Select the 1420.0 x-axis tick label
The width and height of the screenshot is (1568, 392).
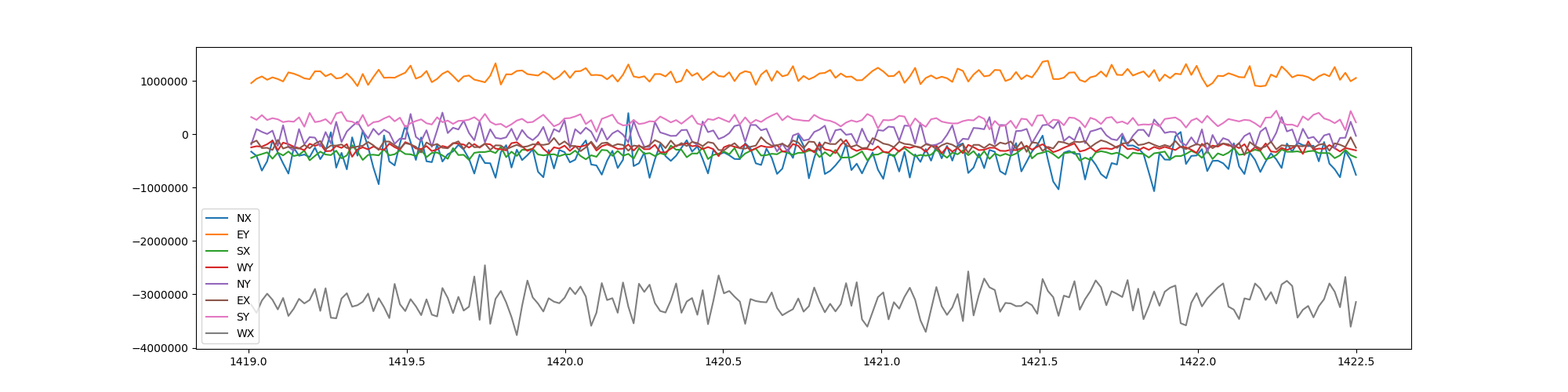click(x=564, y=361)
